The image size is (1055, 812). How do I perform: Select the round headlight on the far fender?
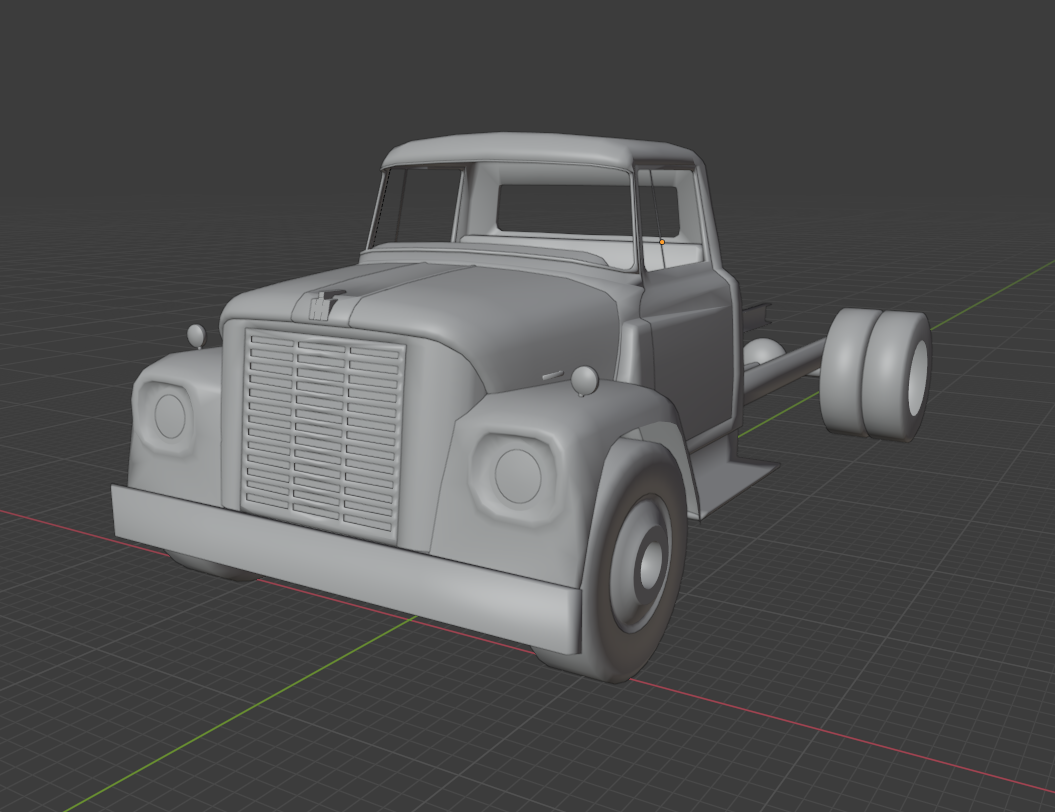pos(170,416)
